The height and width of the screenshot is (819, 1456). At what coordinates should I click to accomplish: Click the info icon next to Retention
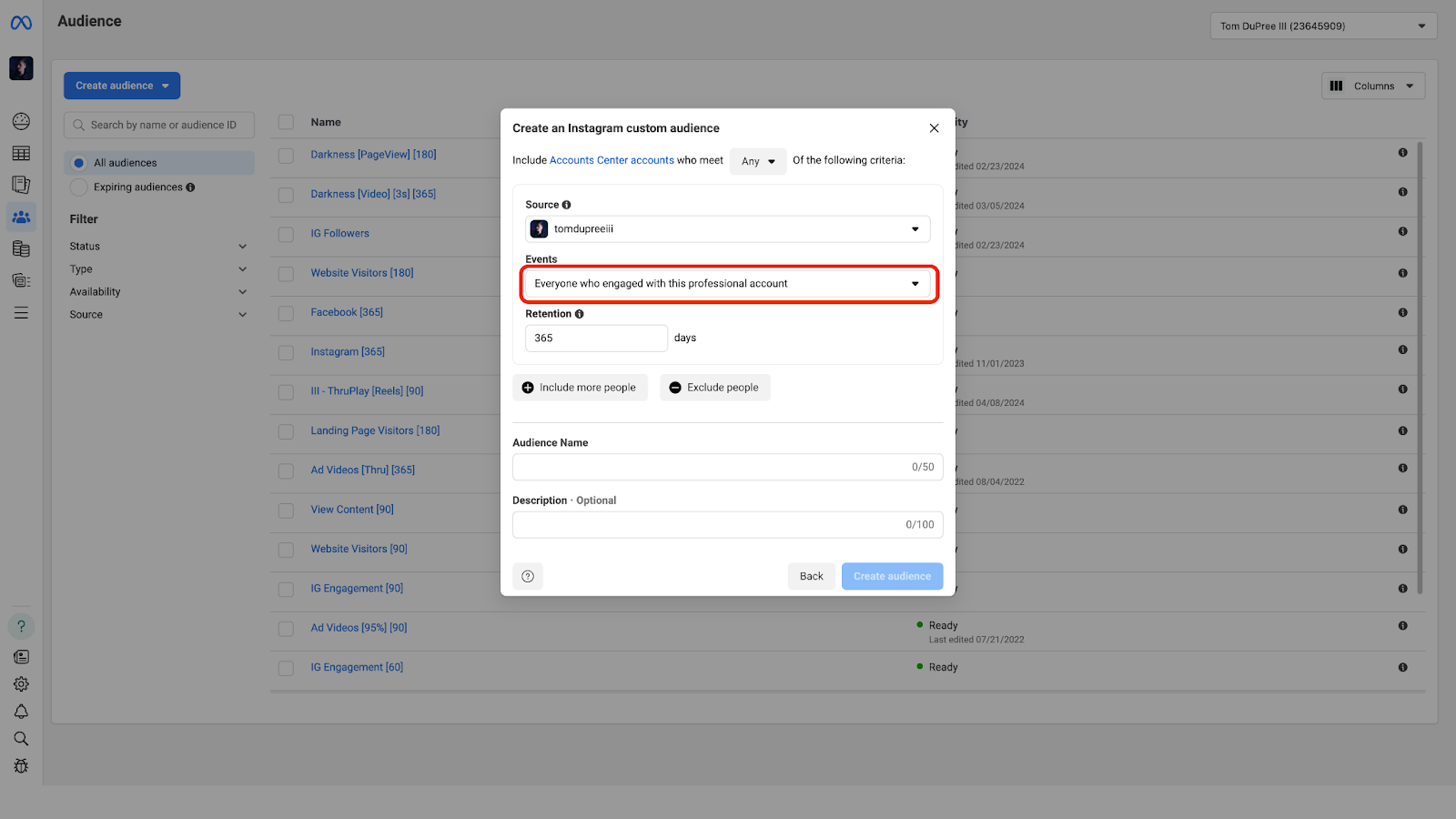click(579, 314)
